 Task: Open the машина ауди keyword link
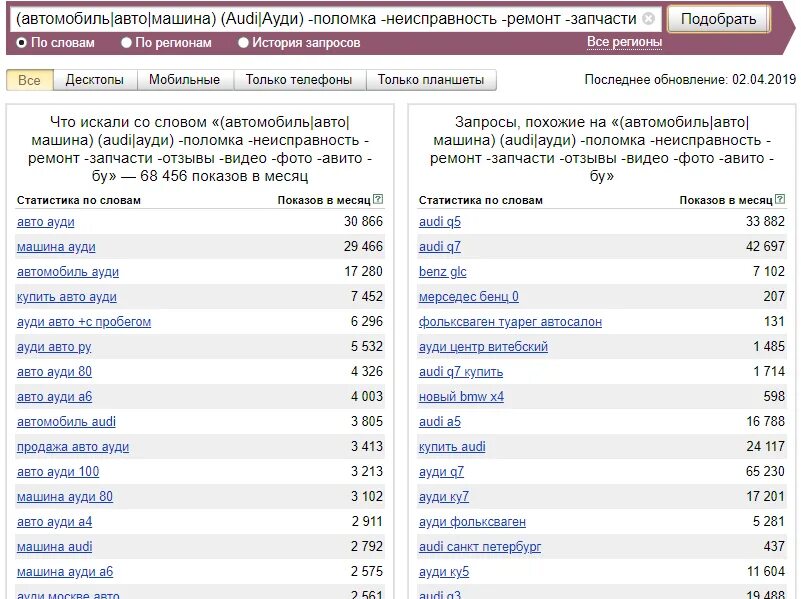pyautogui.click(x=56, y=247)
